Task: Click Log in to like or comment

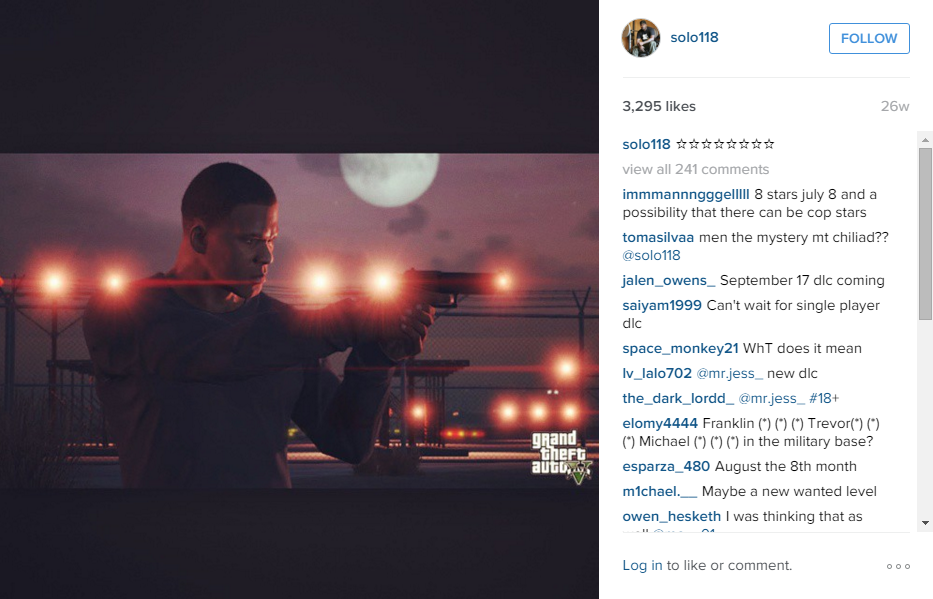Action: coord(642,566)
